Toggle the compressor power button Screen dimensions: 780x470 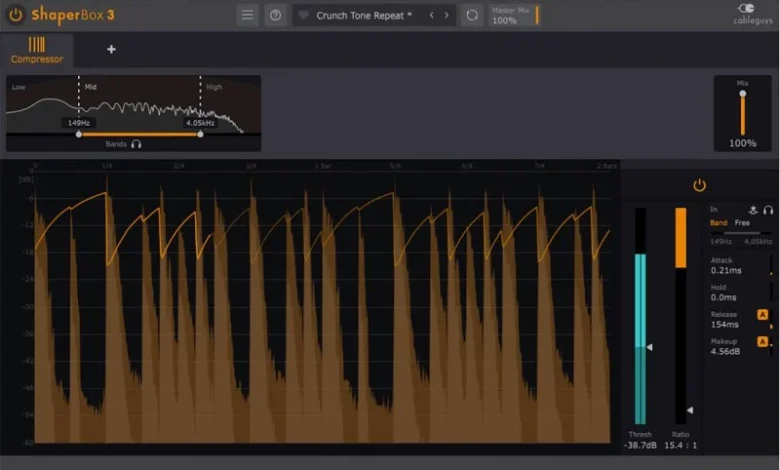coord(699,185)
